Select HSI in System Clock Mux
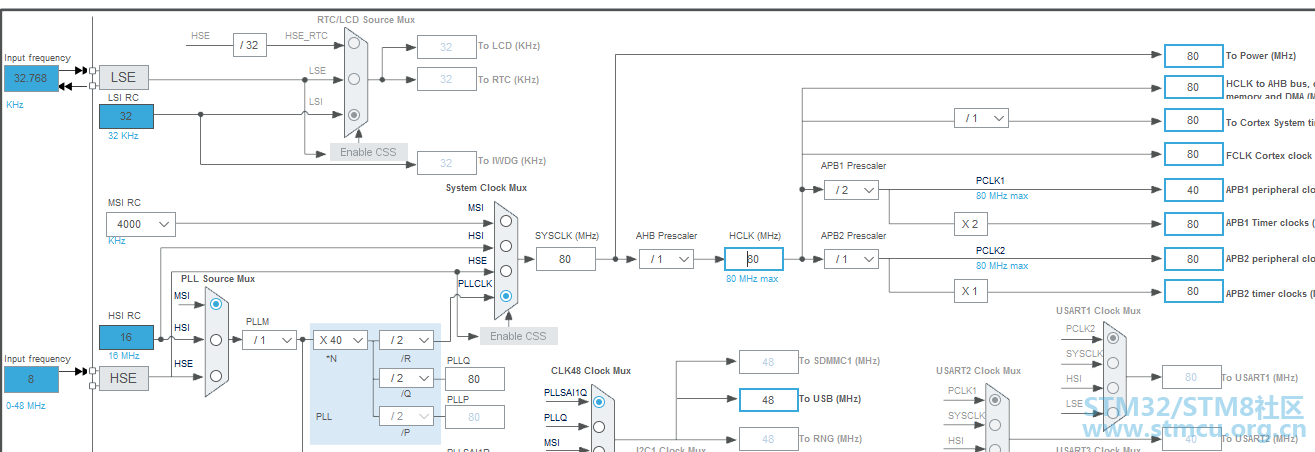The image size is (1315, 452). 506,246
